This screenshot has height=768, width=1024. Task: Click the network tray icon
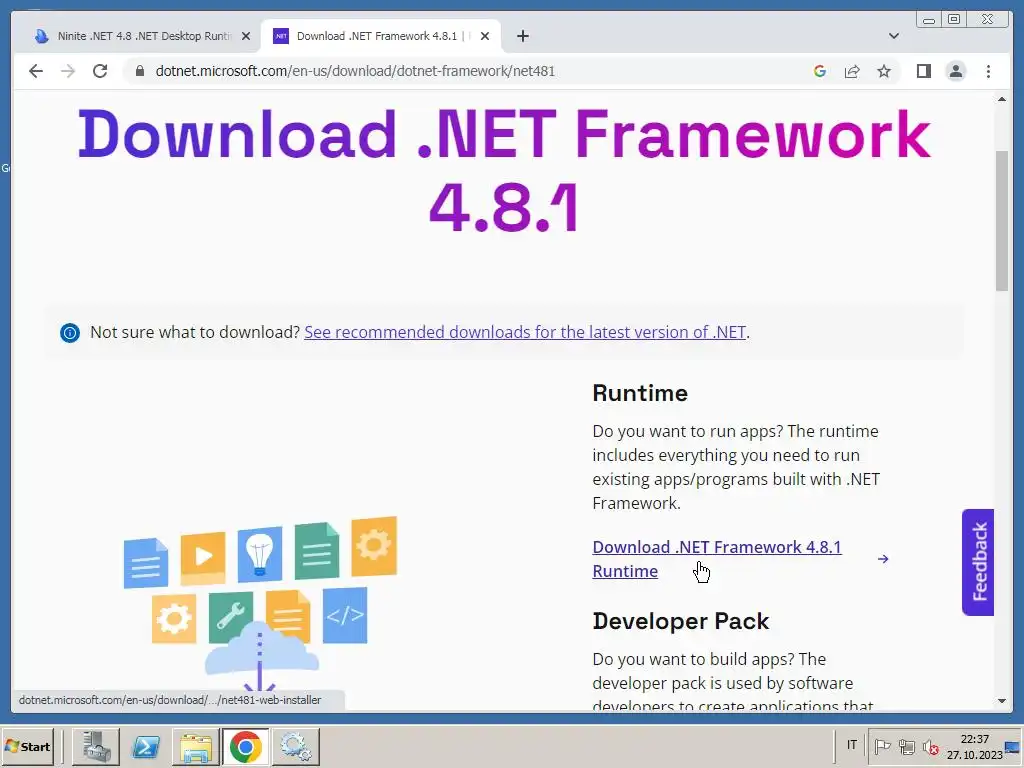point(906,746)
